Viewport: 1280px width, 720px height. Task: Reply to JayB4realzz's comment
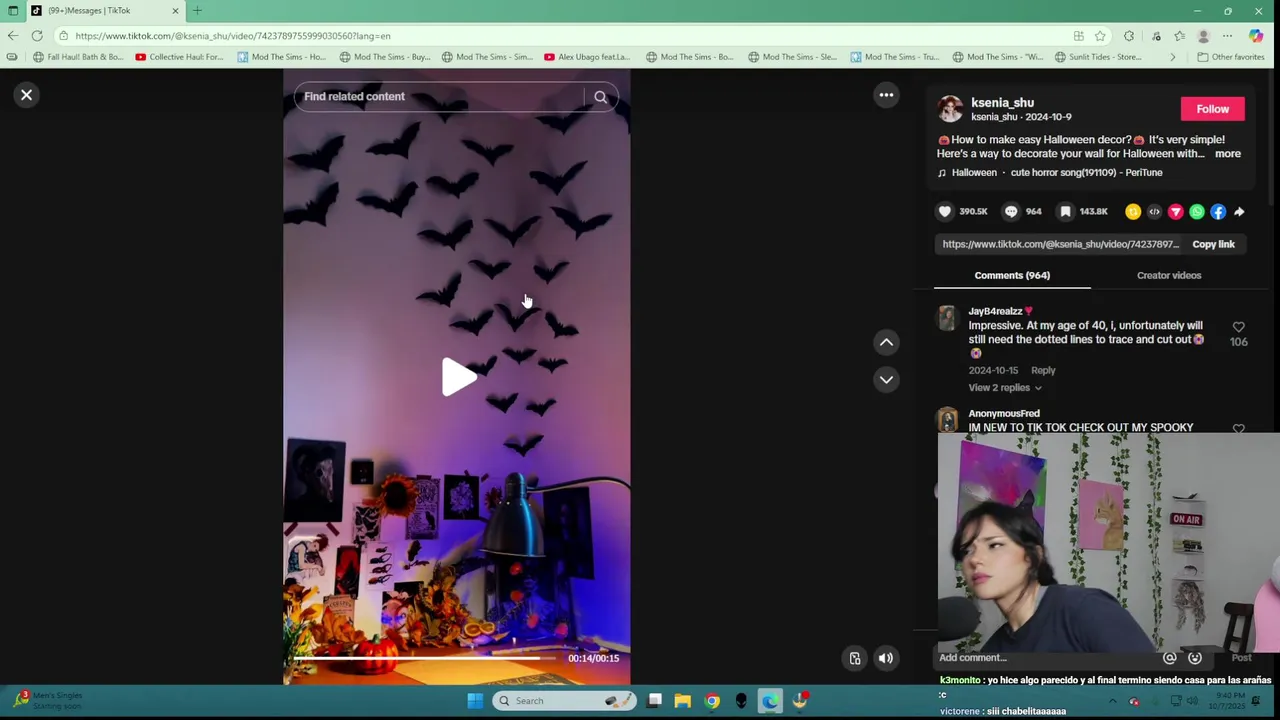[x=1043, y=370]
